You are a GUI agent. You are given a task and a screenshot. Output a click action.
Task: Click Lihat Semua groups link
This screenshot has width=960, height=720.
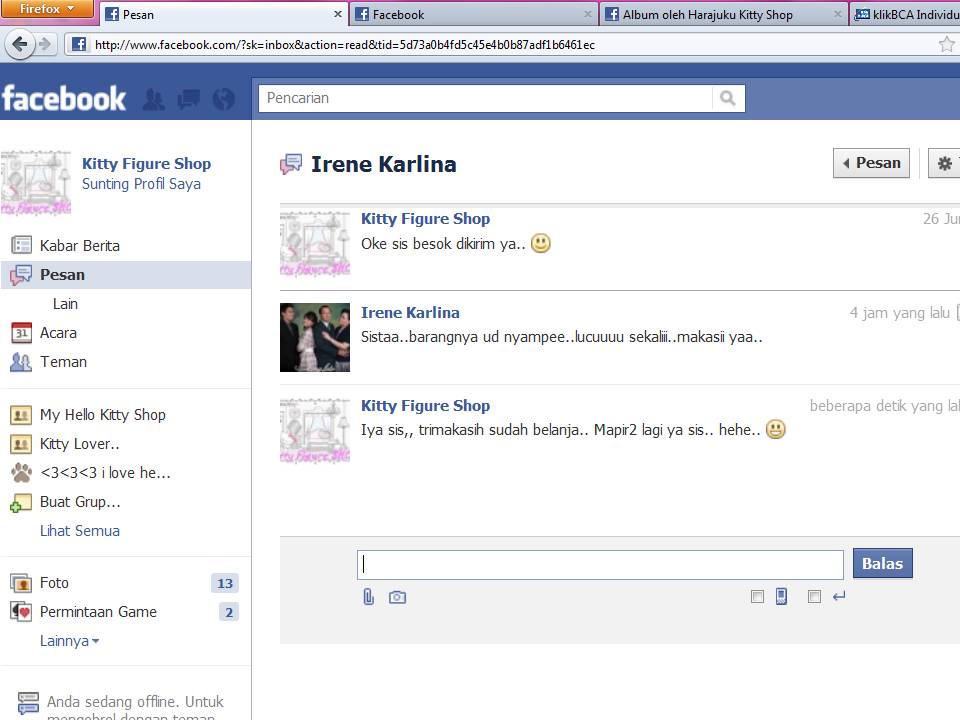(x=80, y=531)
